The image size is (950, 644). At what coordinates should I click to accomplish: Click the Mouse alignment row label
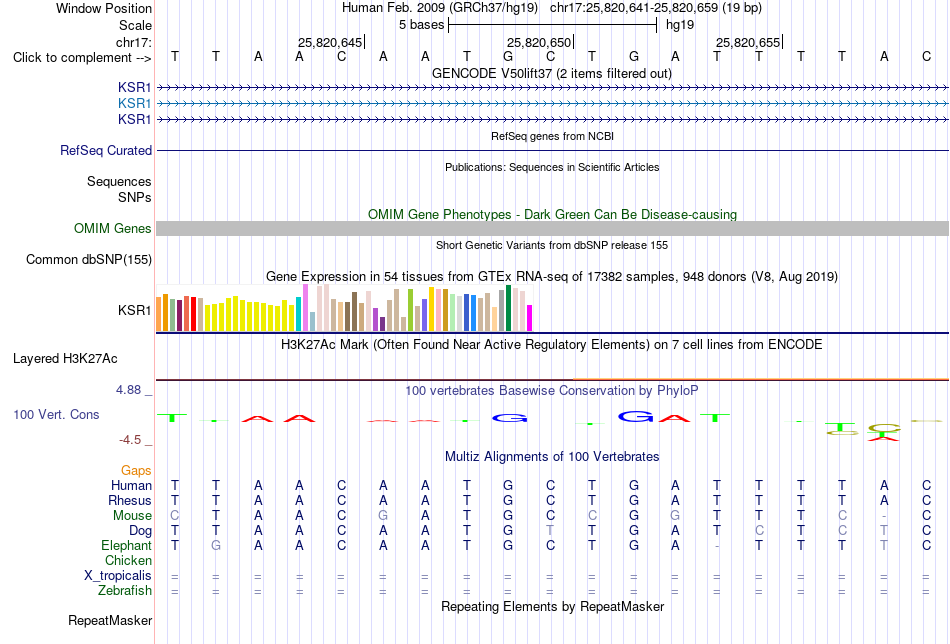(132, 516)
